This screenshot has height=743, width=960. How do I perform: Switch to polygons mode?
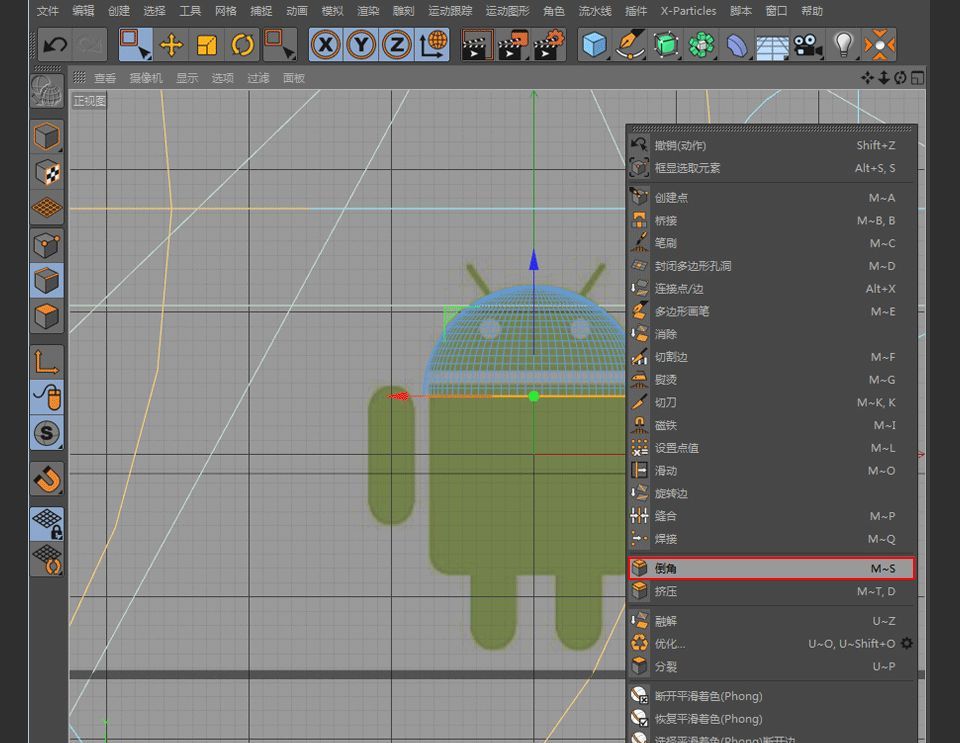47,316
